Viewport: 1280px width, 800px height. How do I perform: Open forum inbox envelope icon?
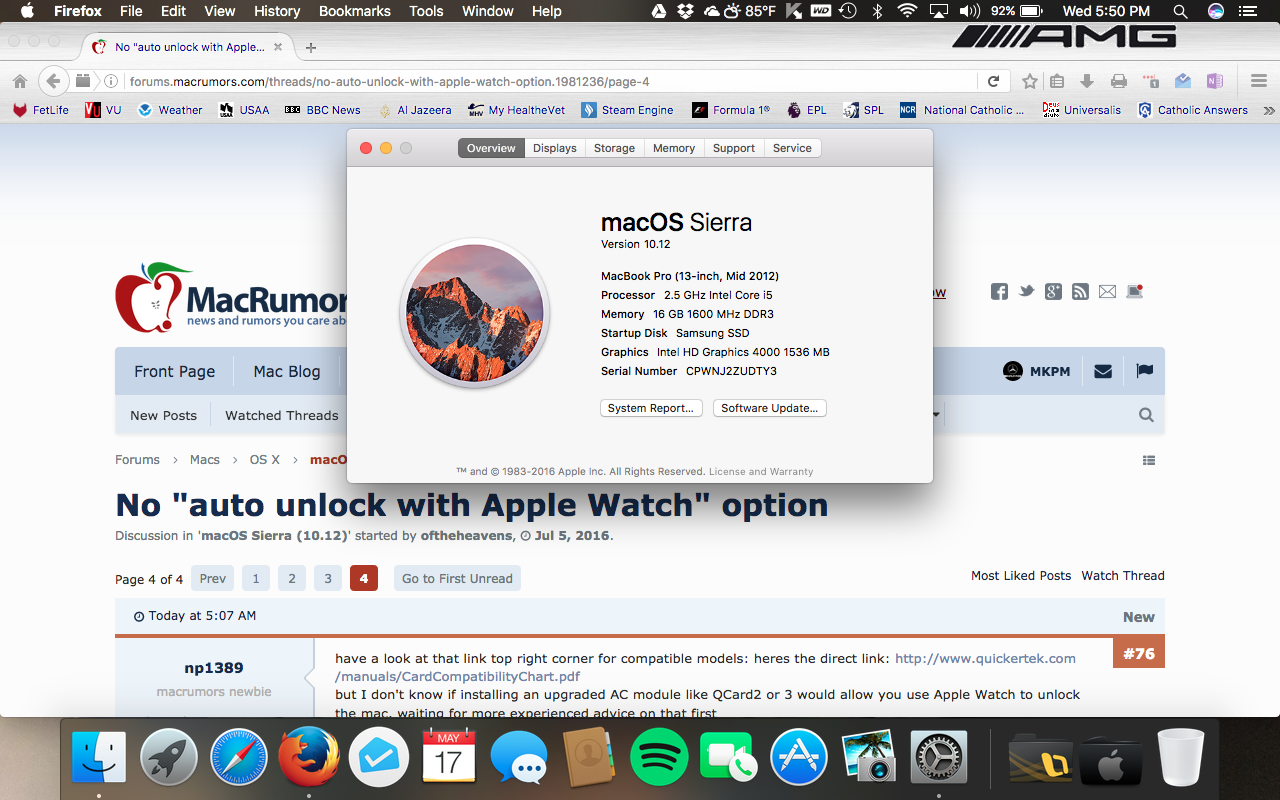[x=1103, y=371]
